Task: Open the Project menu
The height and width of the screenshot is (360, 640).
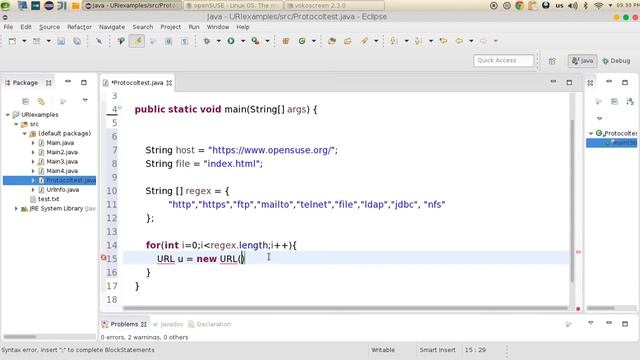Action: [x=171, y=27]
